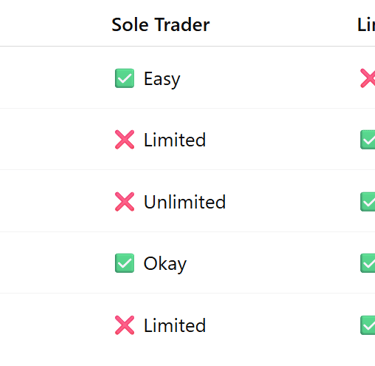Click the green checkmark beside Easy
Screen dimensions: 375x366
point(124,78)
